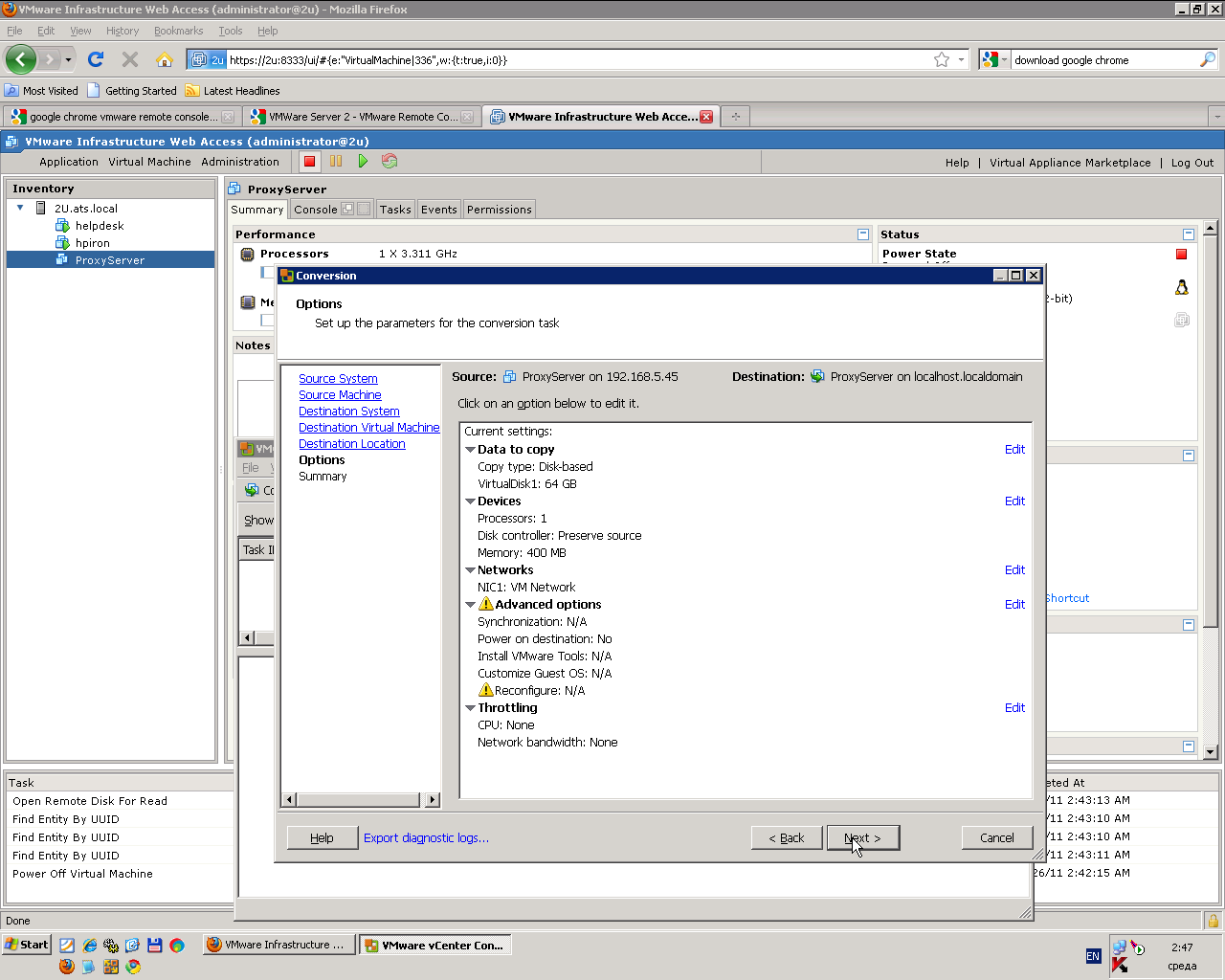Click the Reset virtual machine toolbar icon
This screenshot has width=1225, height=980.
(x=390, y=162)
